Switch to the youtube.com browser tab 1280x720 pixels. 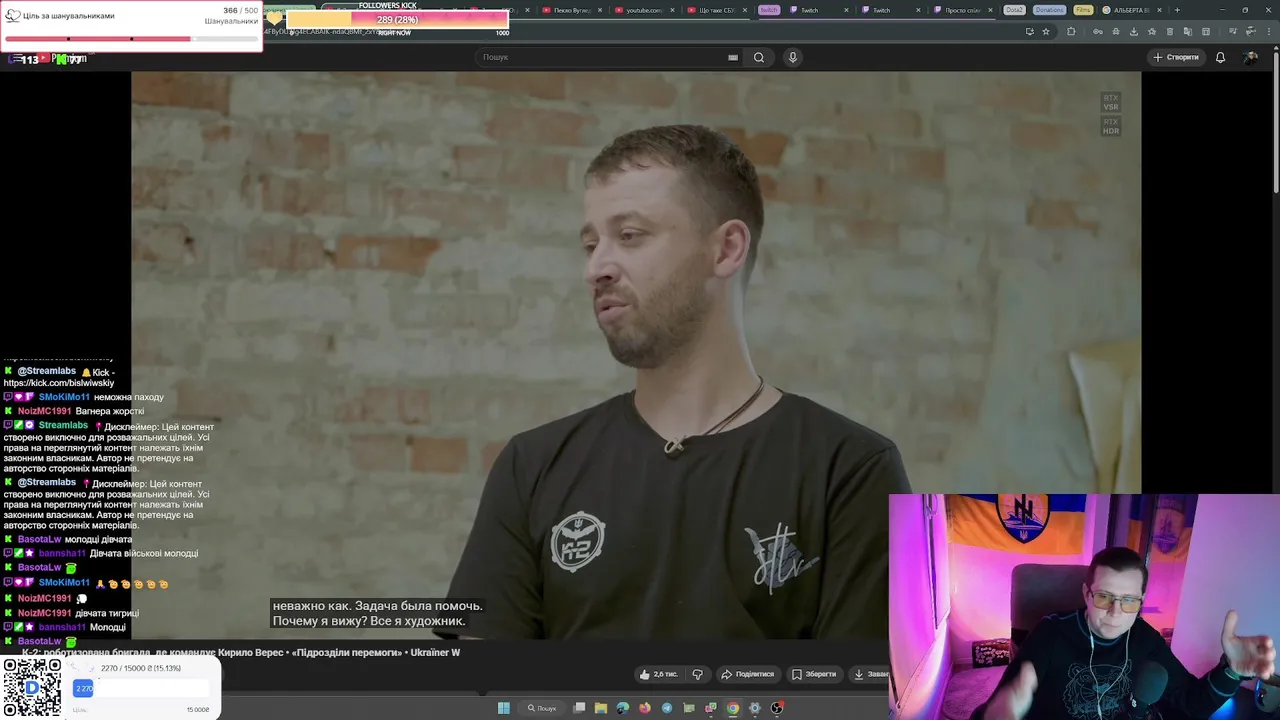coord(644,10)
